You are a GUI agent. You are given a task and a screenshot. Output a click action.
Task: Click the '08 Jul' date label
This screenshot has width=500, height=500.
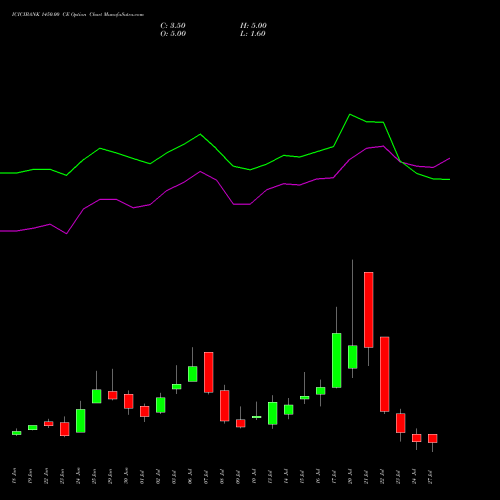click(x=222, y=476)
